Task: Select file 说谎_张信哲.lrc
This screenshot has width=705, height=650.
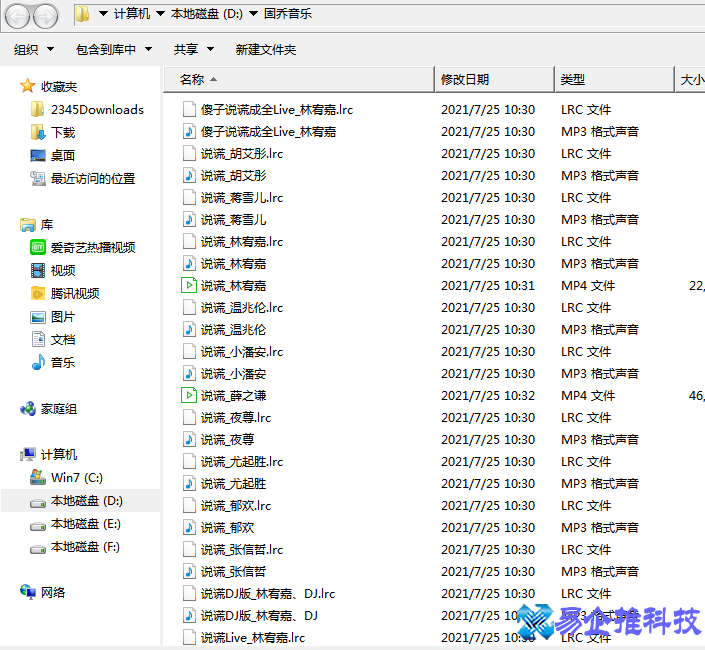Action: [242, 550]
